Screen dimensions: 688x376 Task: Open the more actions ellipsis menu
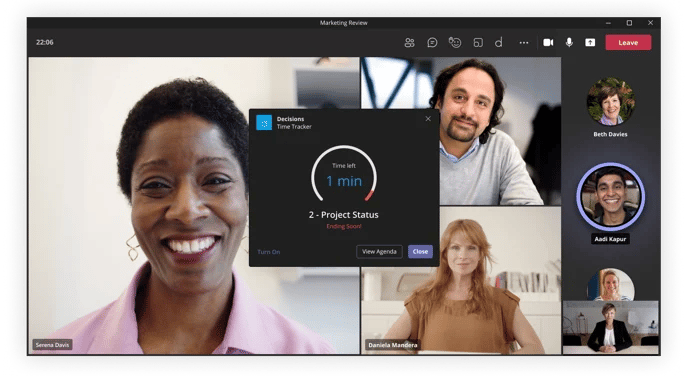pos(523,43)
